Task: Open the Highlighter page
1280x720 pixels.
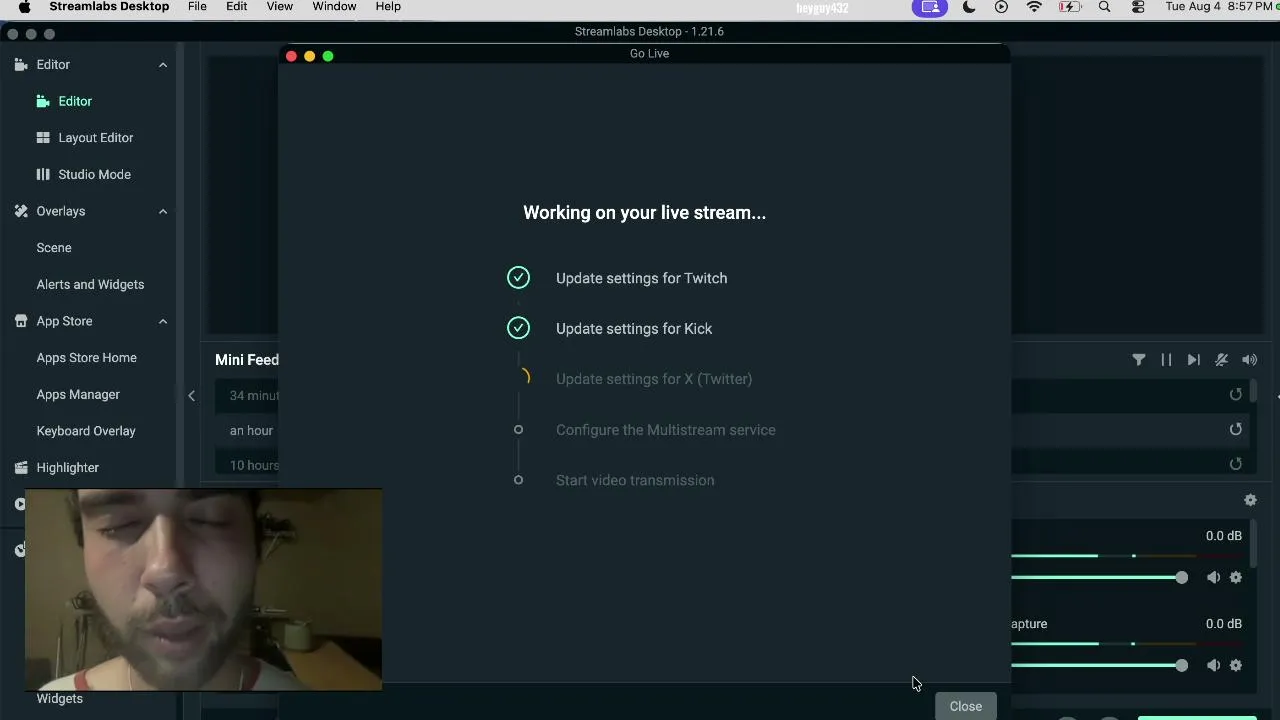Action: tap(68, 468)
